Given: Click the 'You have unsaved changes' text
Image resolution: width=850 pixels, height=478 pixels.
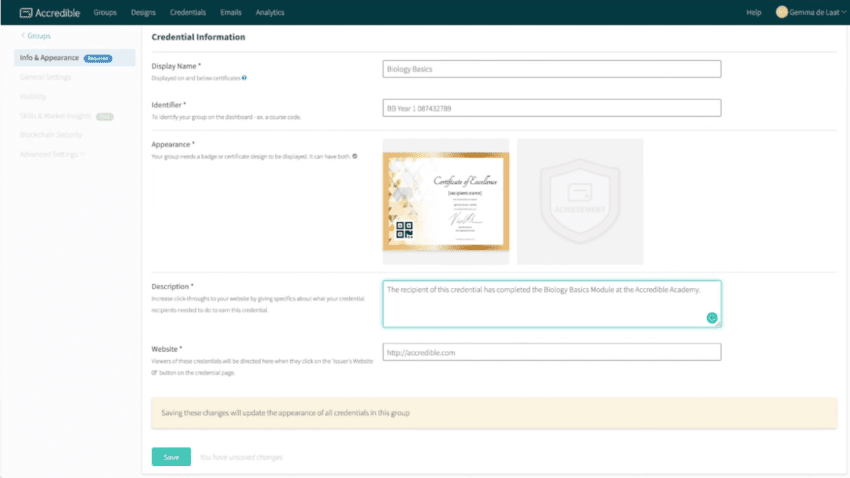Looking at the screenshot, I should pos(241,457).
